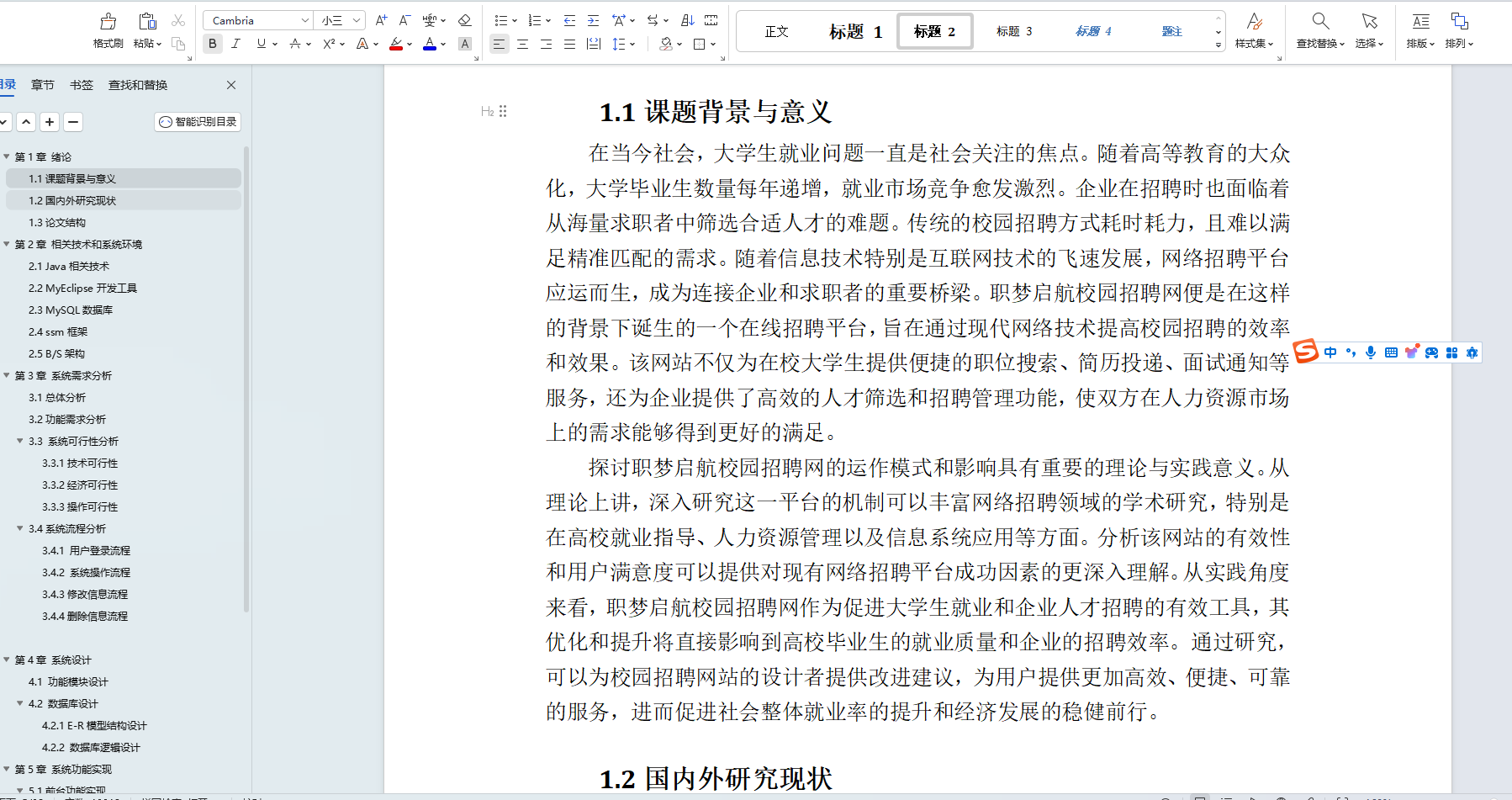Click the character scaling icon
This screenshot has width=1512, height=800.
point(619,20)
